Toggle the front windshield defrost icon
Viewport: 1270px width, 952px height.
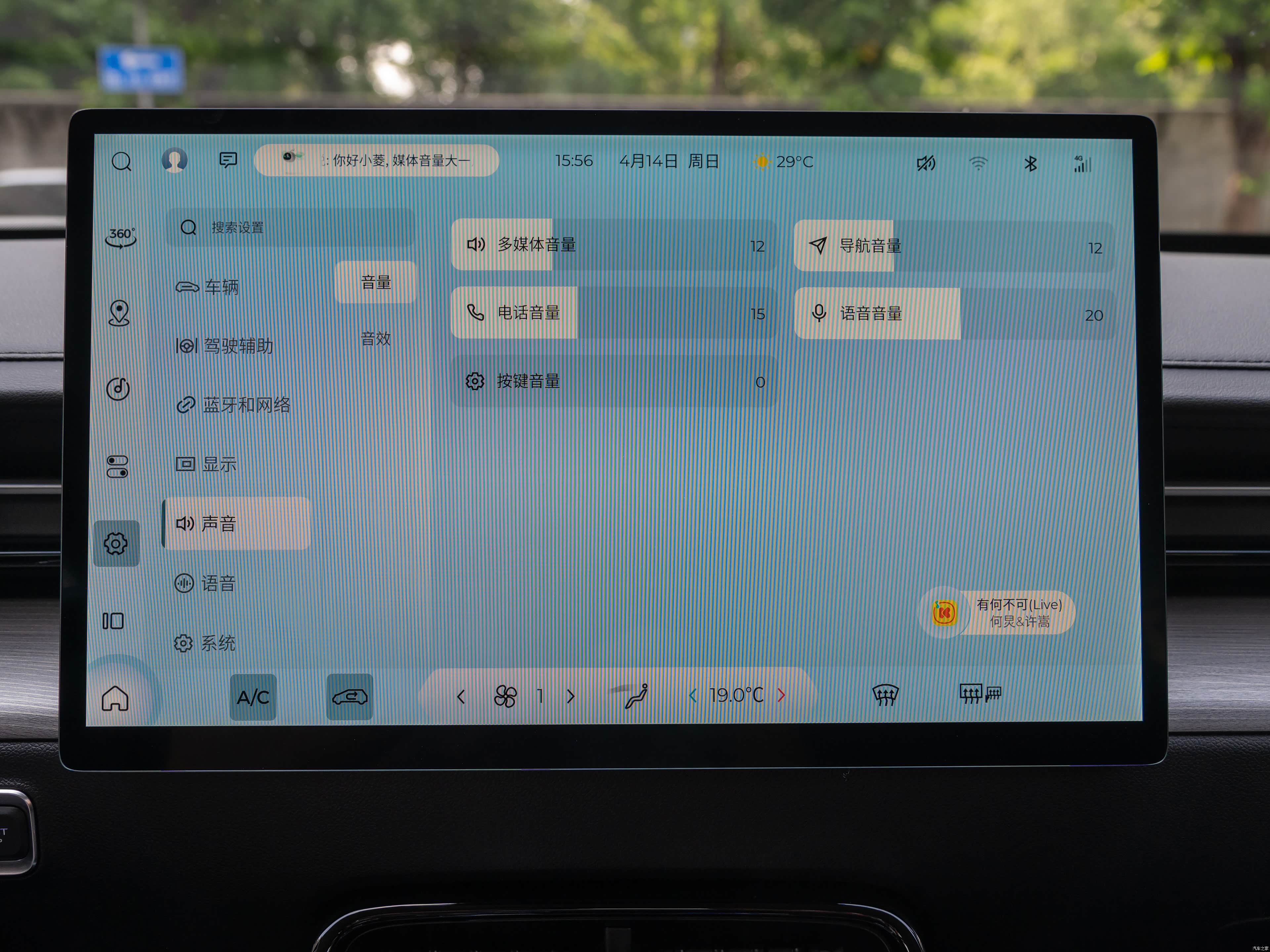point(885,695)
